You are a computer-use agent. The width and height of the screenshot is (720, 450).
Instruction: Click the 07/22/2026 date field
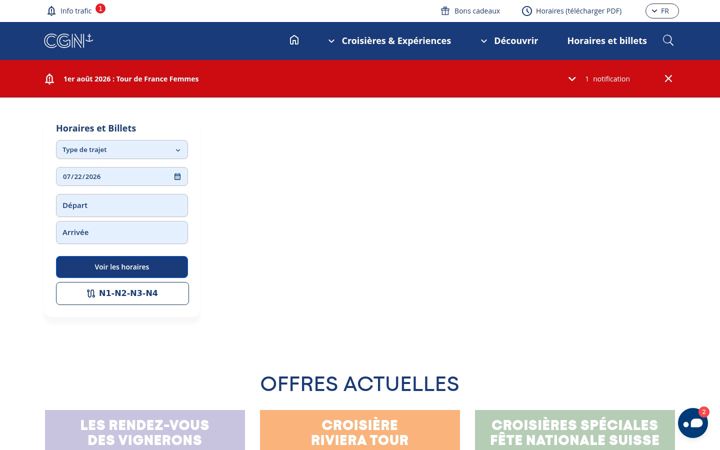tap(122, 176)
